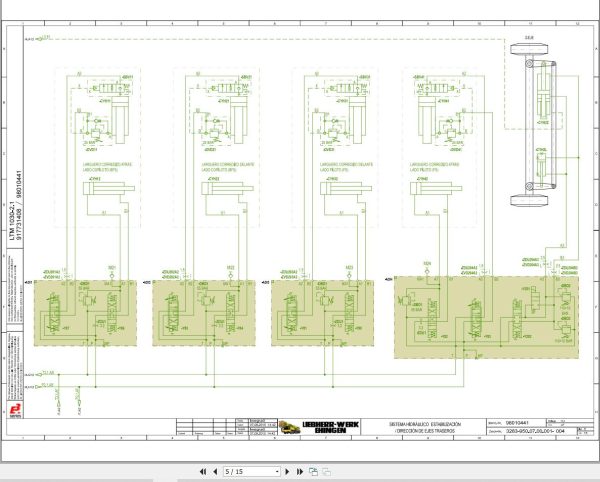600x482 pixels.
Task: Jump to the first page
Action: [203, 472]
